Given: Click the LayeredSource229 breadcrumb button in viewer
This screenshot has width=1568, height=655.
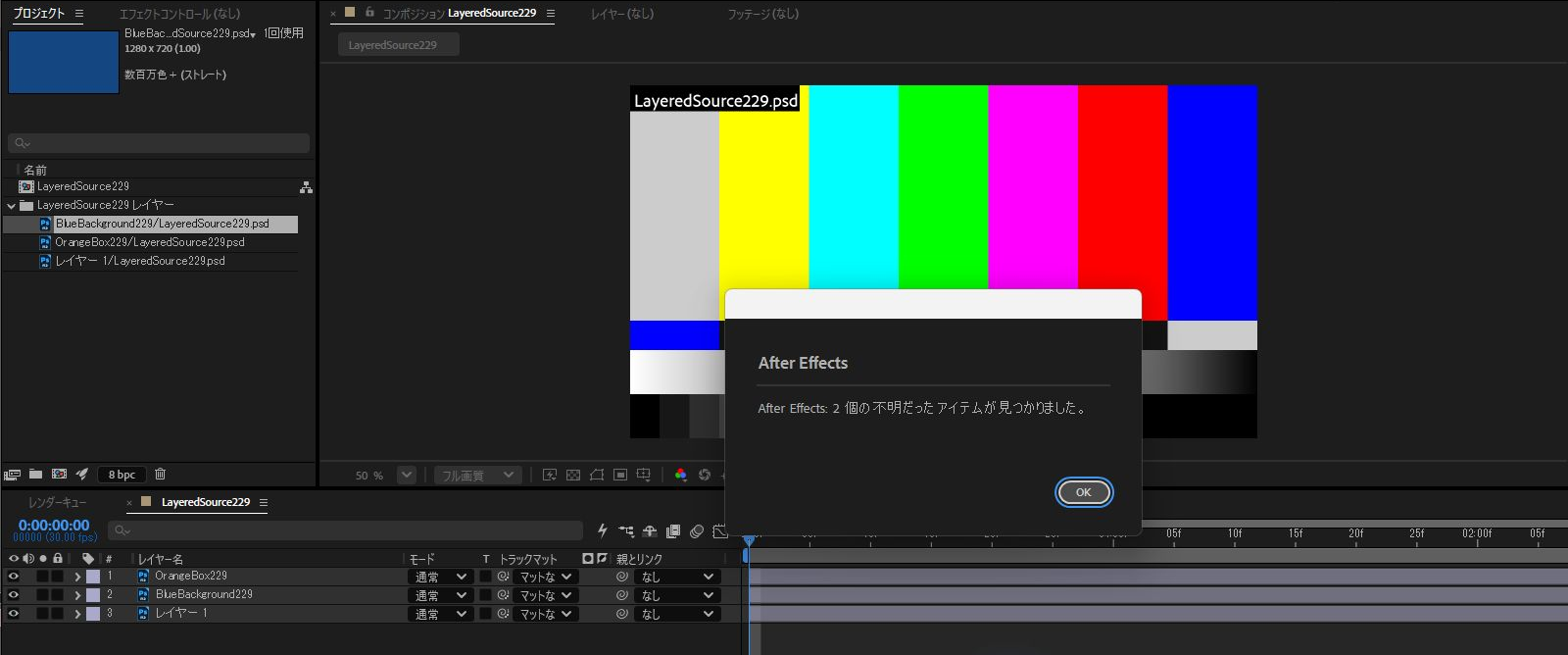Looking at the screenshot, I should pyautogui.click(x=398, y=45).
